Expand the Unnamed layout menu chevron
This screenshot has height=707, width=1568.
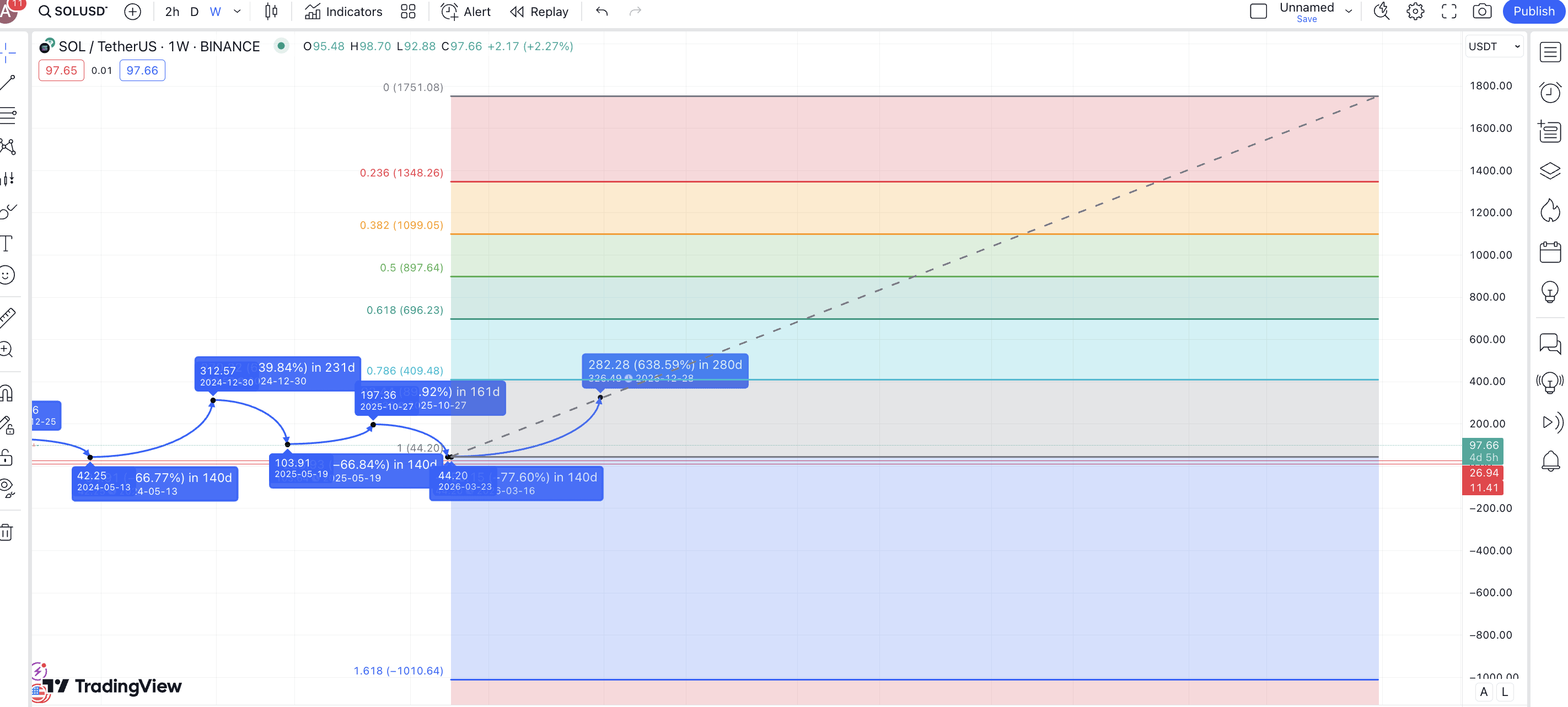[1348, 12]
